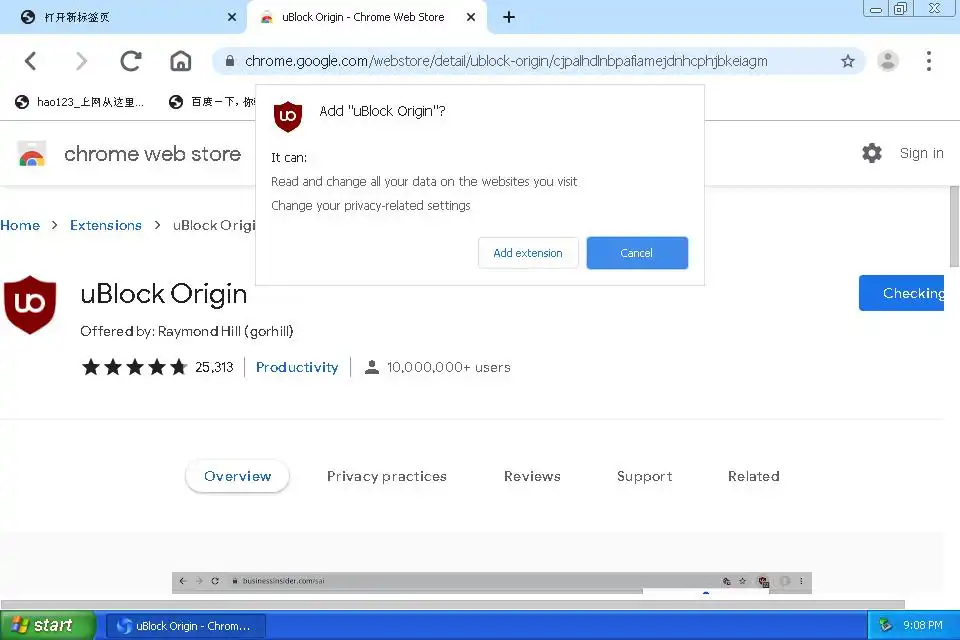960x640 pixels.
Task: Click the '10,000,000+ users' text
Action: (x=449, y=367)
